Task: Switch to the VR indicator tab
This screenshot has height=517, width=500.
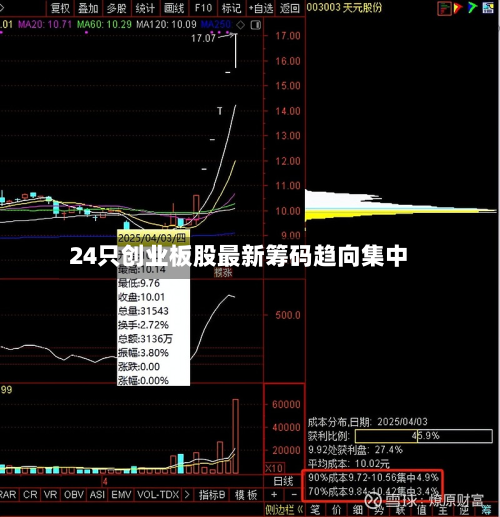Action: [x=50, y=494]
